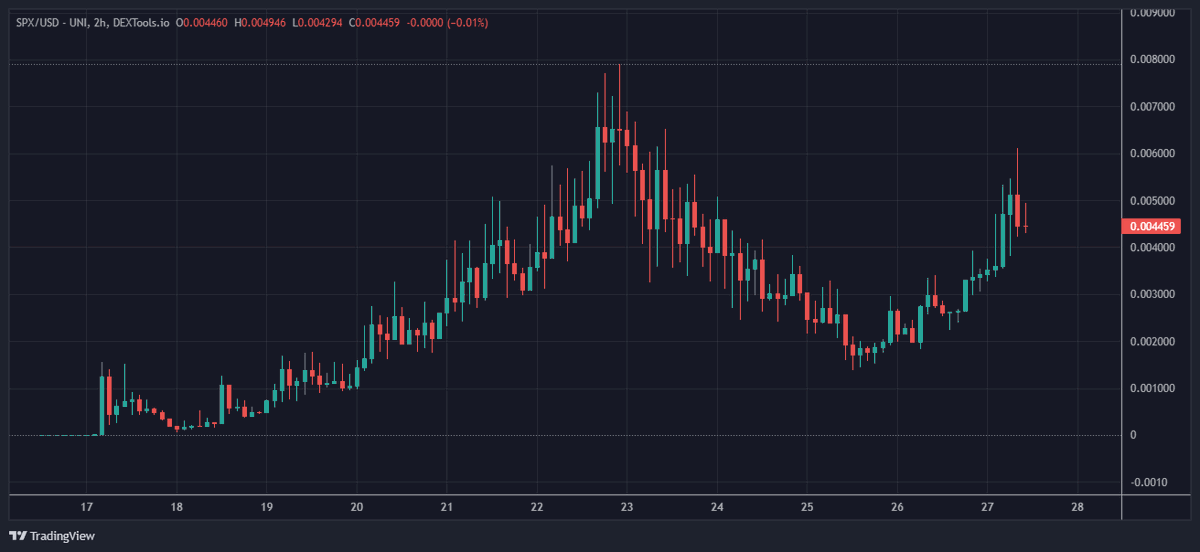Screen dimensions: 1200x552
Task: Select the 0.008000 price axis label
Action: point(1153,59)
